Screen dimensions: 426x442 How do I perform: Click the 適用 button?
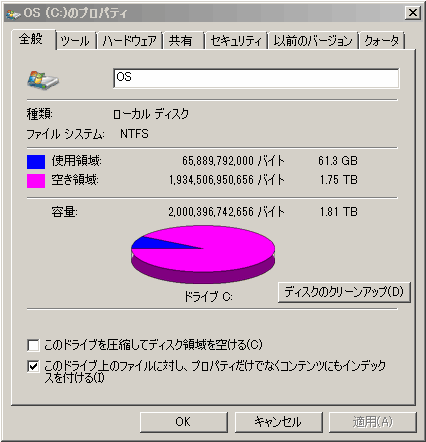[373, 422]
